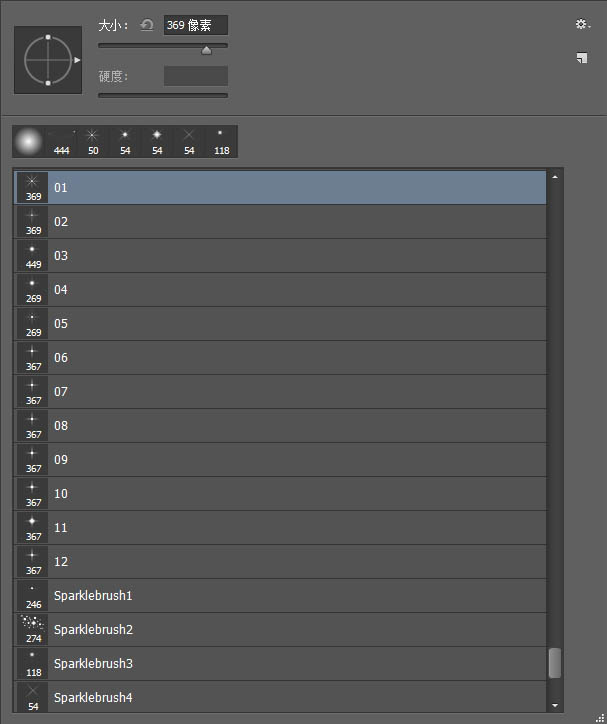Select brush preset 06
The image size is (607, 724).
pyautogui.click(x=280, y=358)
